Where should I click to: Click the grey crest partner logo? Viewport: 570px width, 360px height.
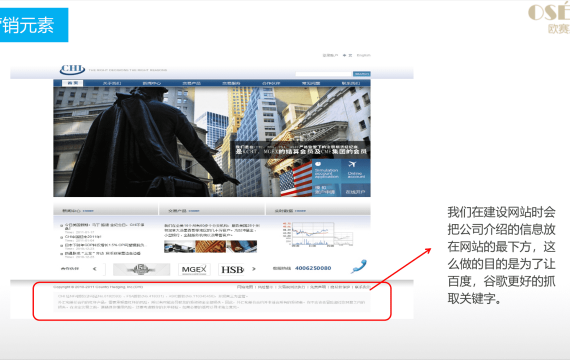[x=141, y=269]
